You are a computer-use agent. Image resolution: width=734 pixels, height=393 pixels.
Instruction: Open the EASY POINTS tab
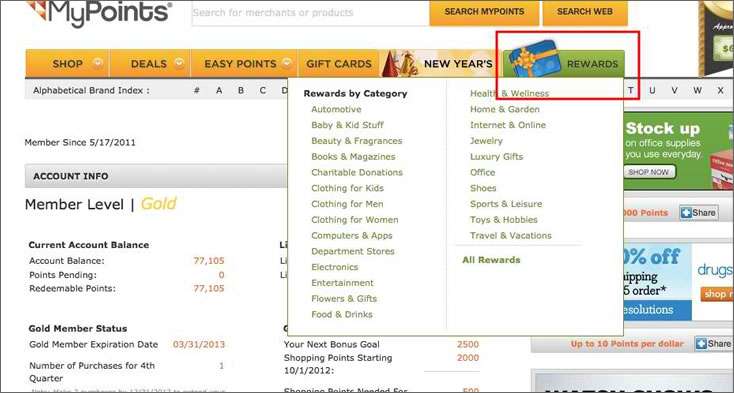click(244, 64)
